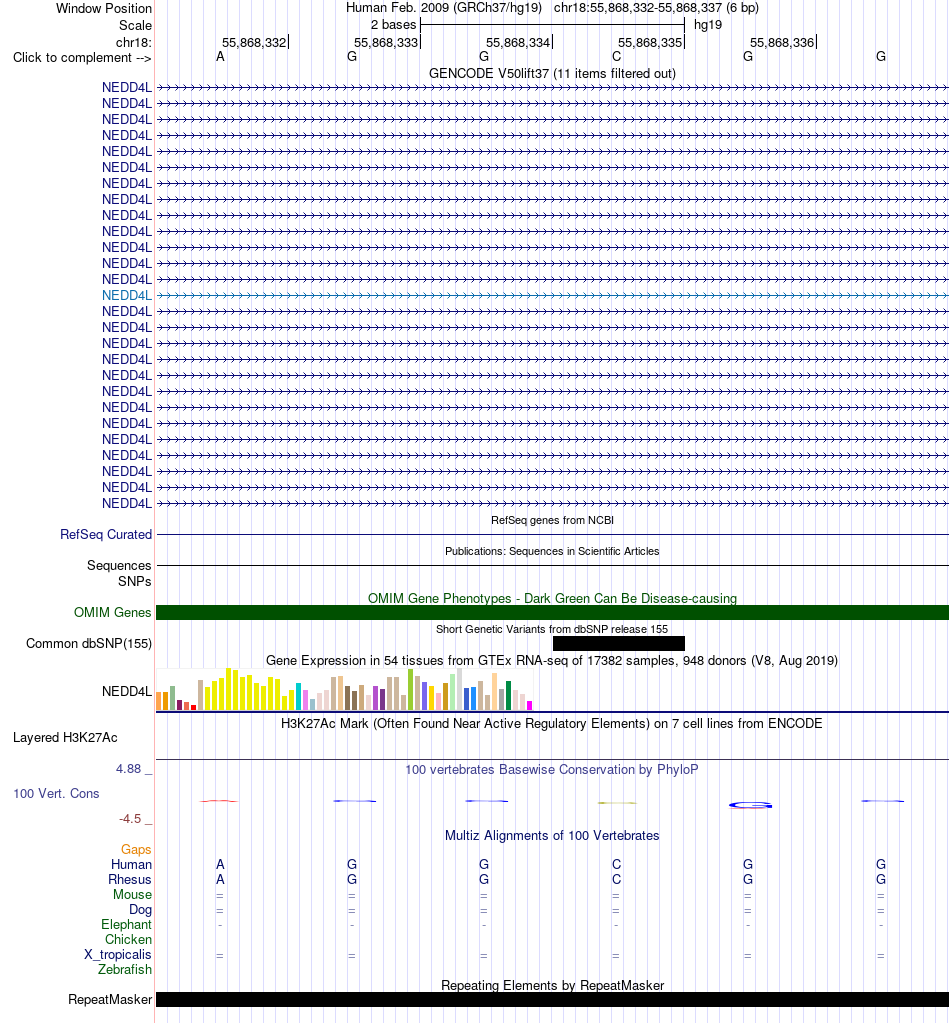Click the dark green OMIM Genes bar
950x1023 pixels.
pyautogui.click(x=552, y=613)
